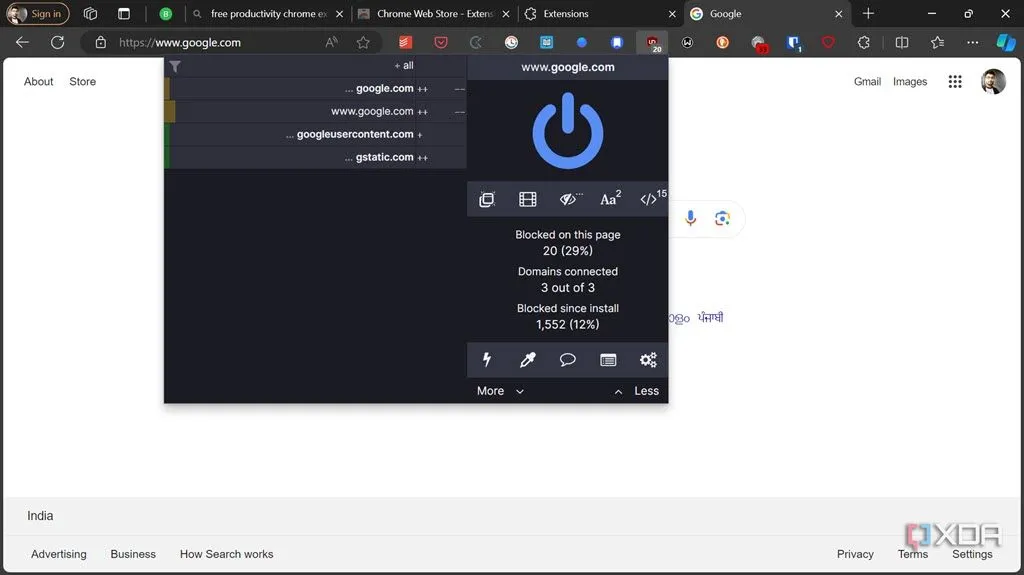
Task: Open the element picker eyedropper
Action: click(x=528, y=360)
